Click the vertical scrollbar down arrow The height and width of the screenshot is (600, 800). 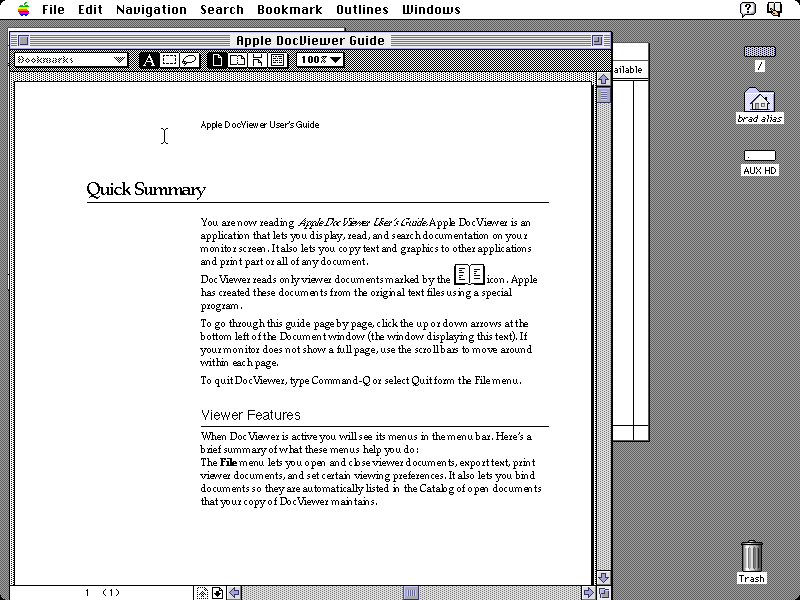click(x=604, y=578)
